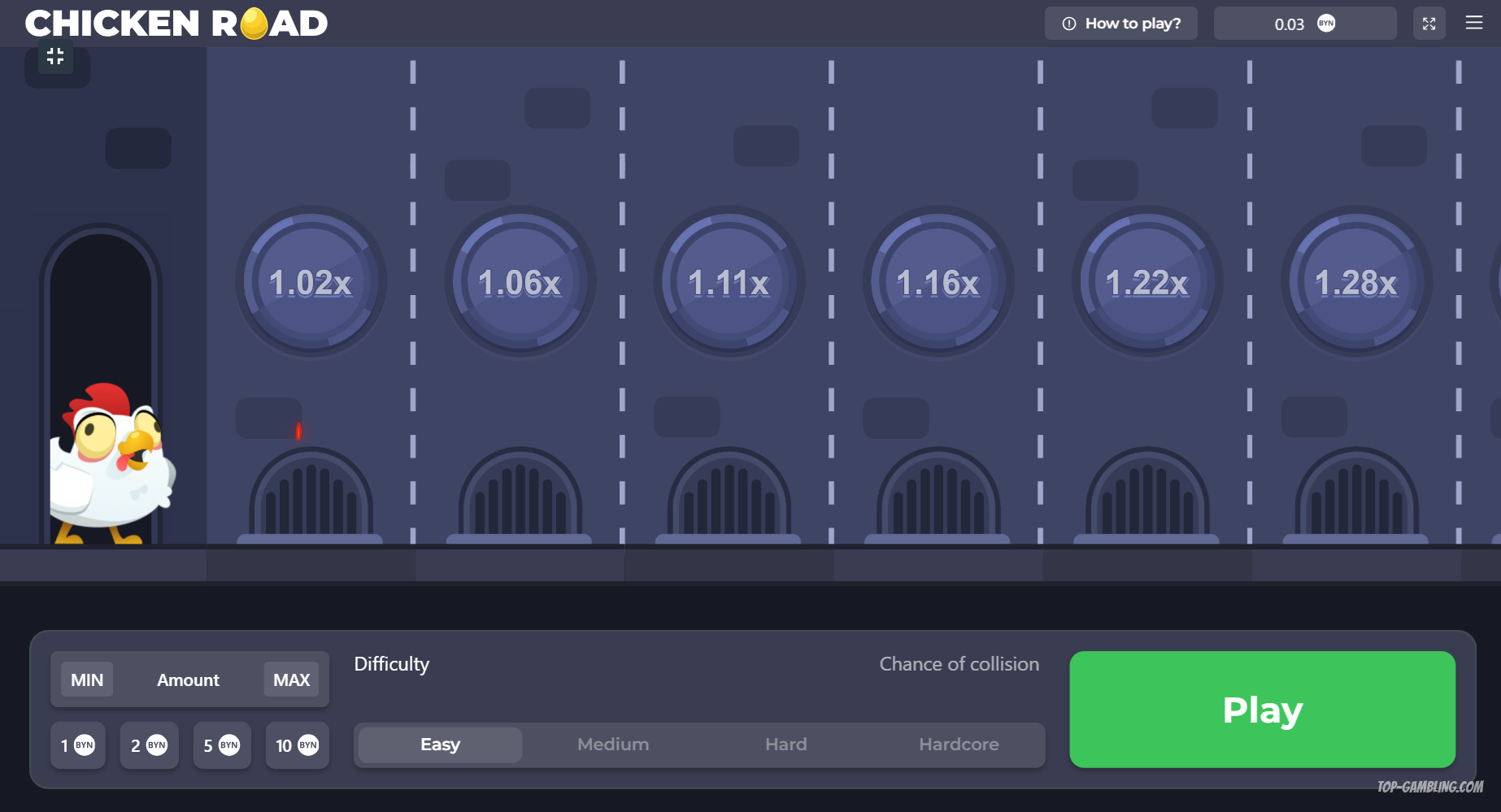Click the exit fullscreen collapse icon
This screenshot has width=1501, height=812.
[55, 56]
